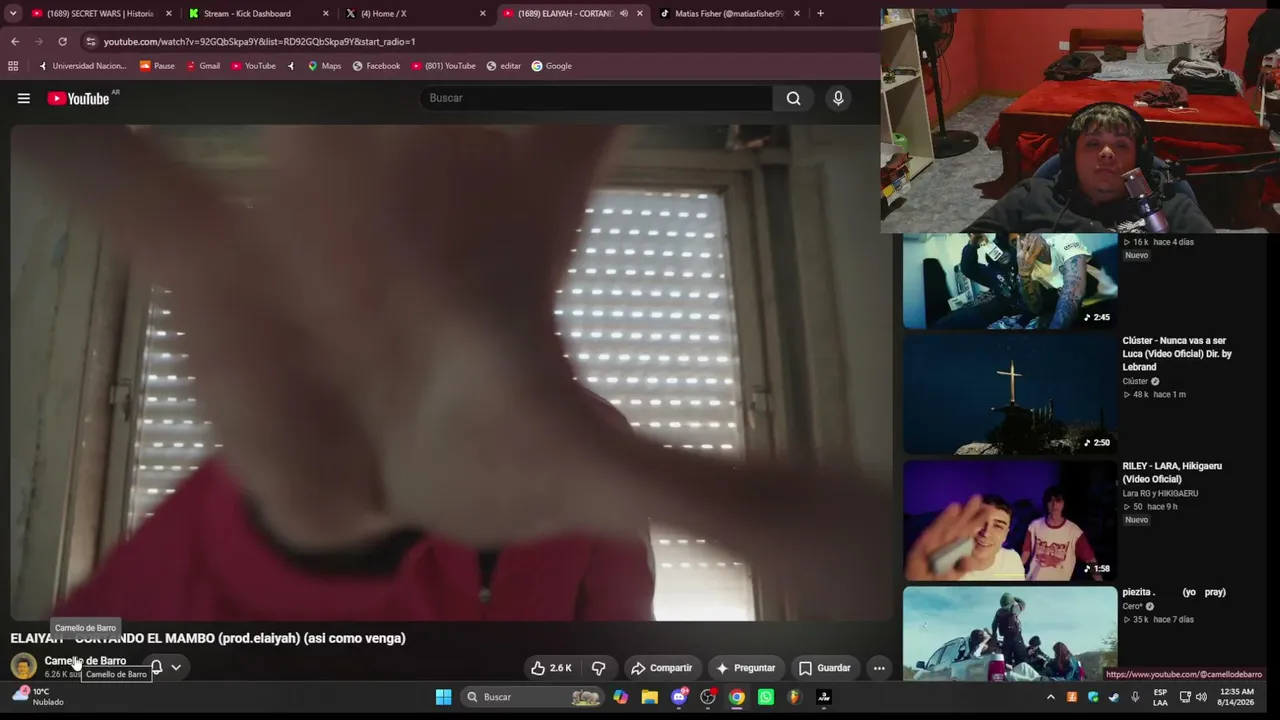Image resolution: width=1280 pixels, height=720 pixels.
Task: Dislike the video with thumbs down
Action: 598,668
